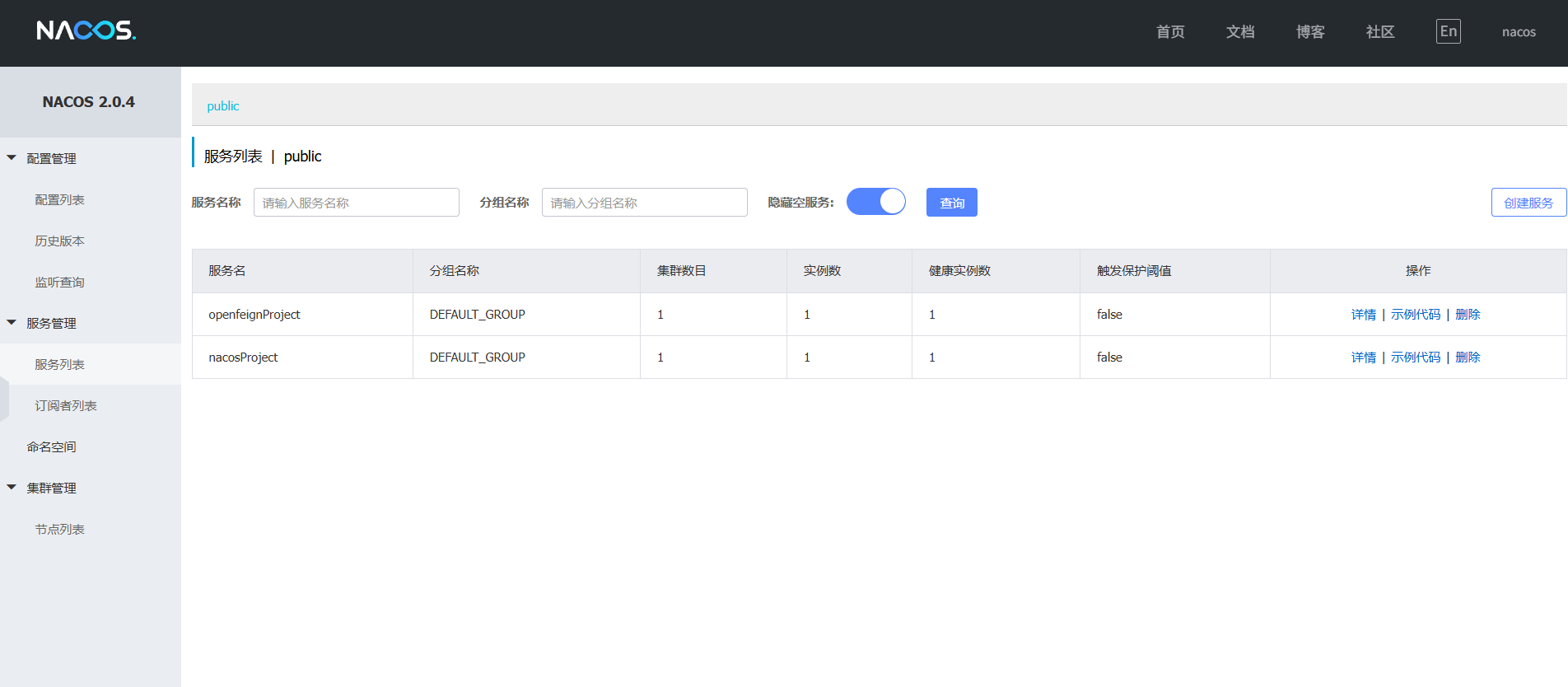This screenshot has width=1568, height=687.
Task: Open 文档 in the top navigation
Action: (x=1240, y=31)
